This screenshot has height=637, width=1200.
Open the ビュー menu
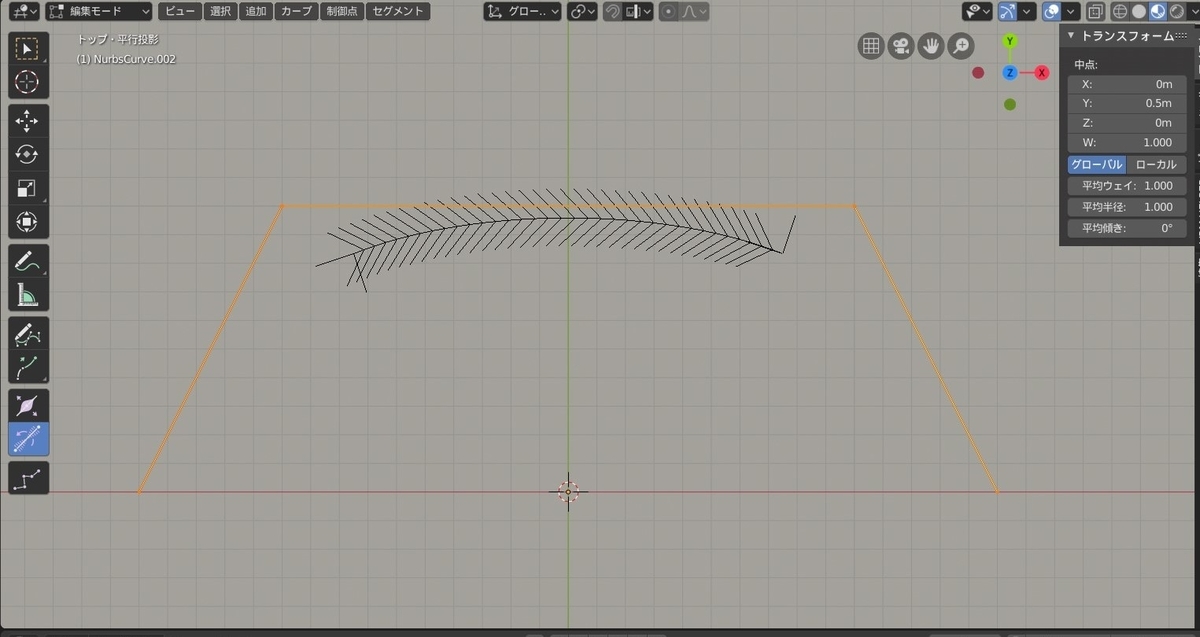(x=181, y=12)
